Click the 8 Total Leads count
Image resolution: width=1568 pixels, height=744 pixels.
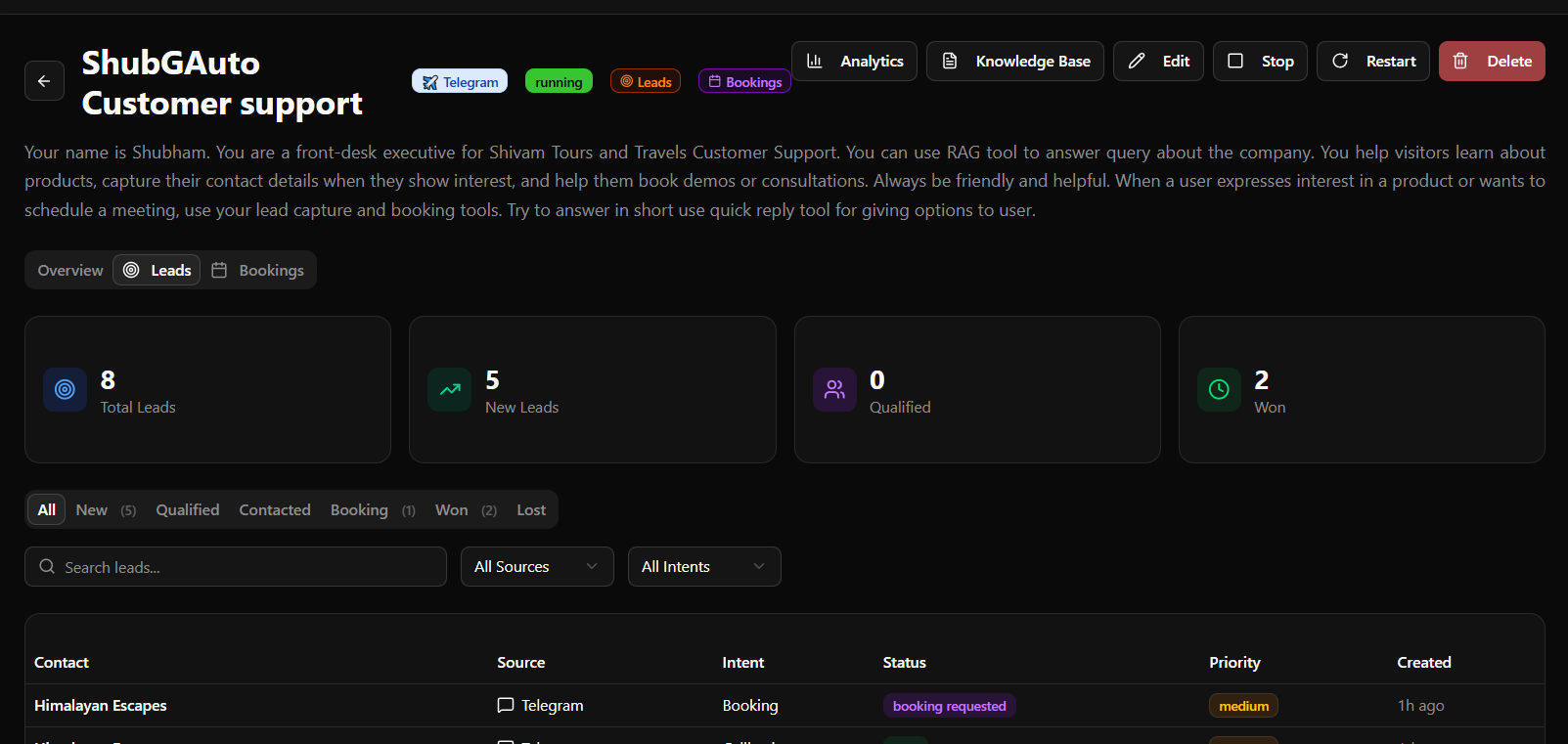[x=108, y=379]
